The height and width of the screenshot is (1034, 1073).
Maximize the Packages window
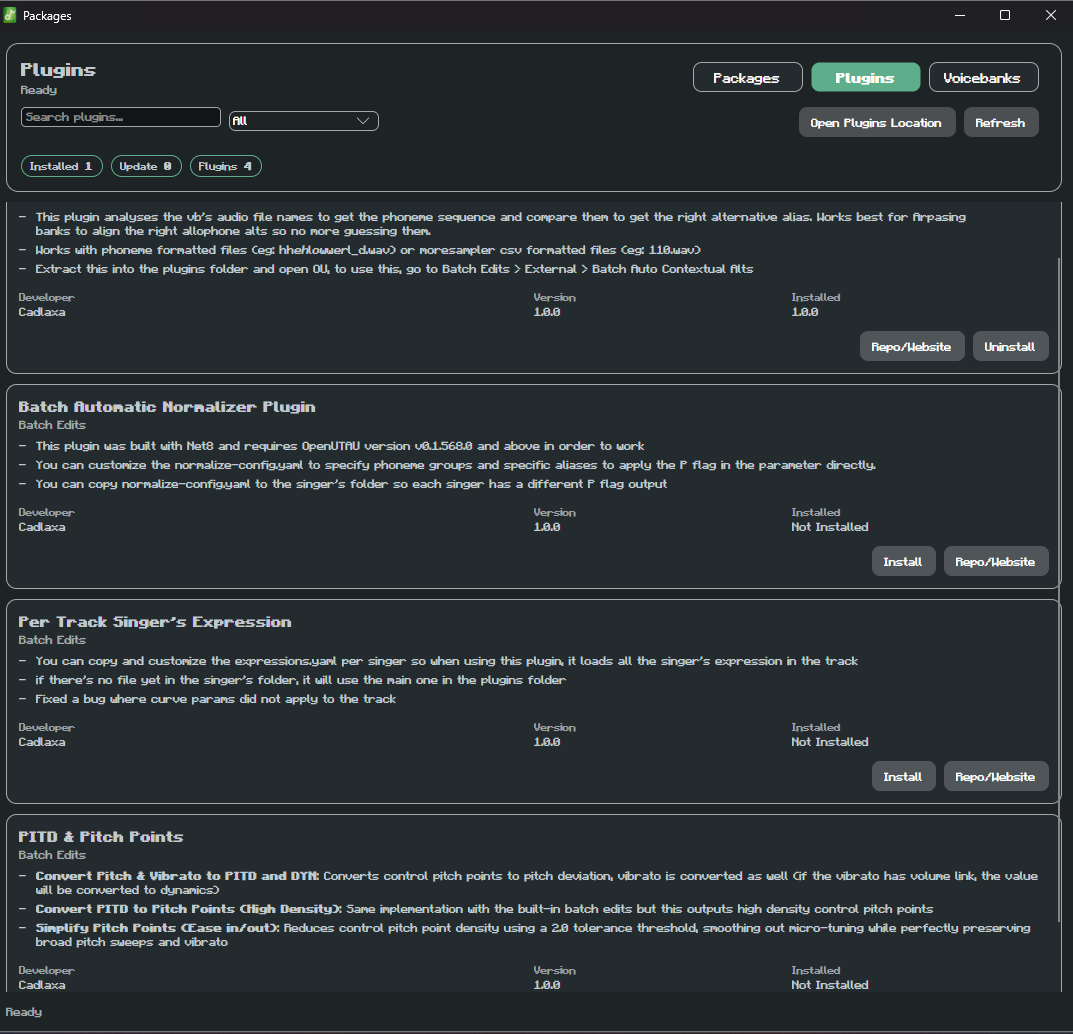1005,15
